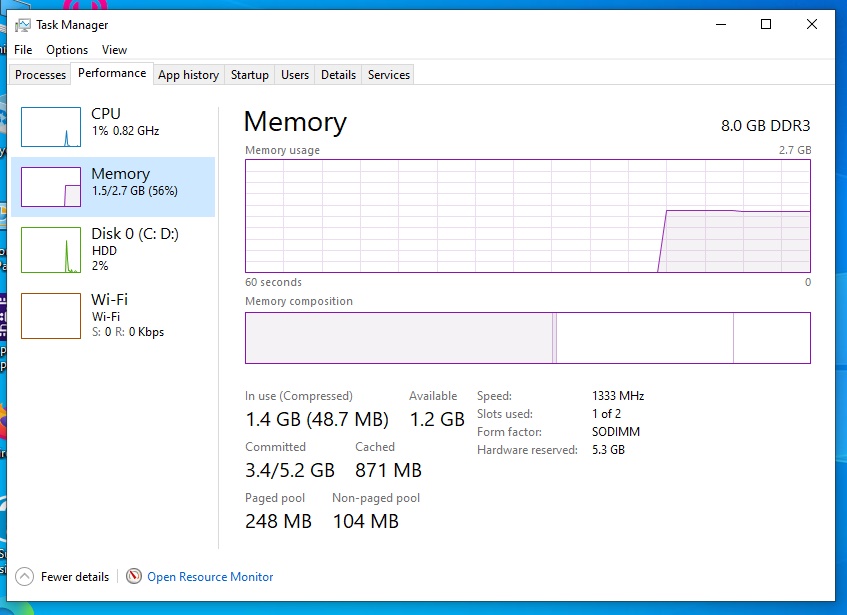Maximize the Task Manager window

click(x=766, y=24)
